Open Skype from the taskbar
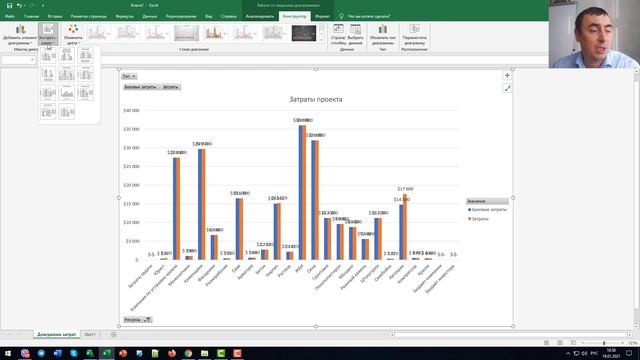This screenshot has width=640, height=360. 74,353
